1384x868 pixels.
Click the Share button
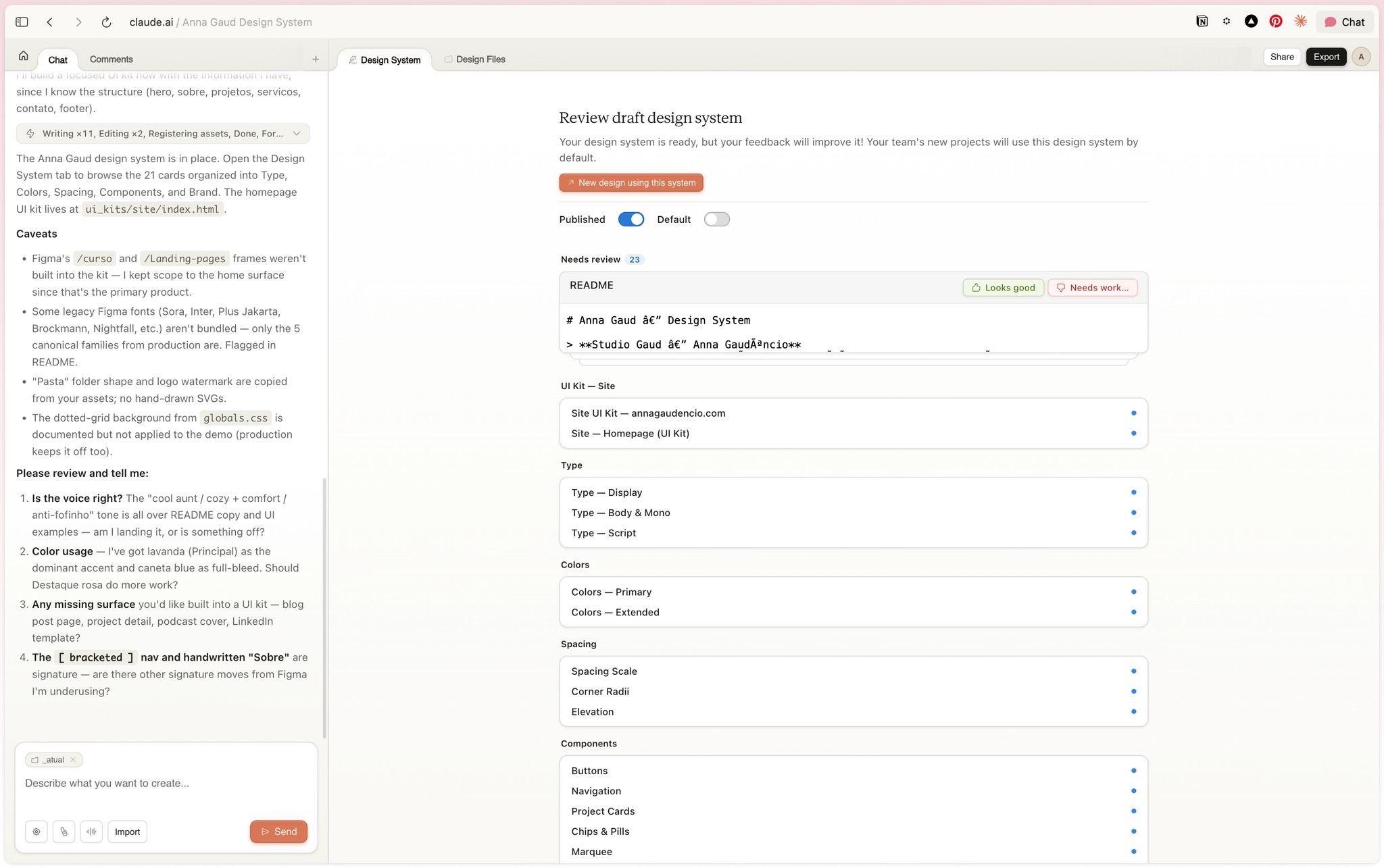[1282, 57]
